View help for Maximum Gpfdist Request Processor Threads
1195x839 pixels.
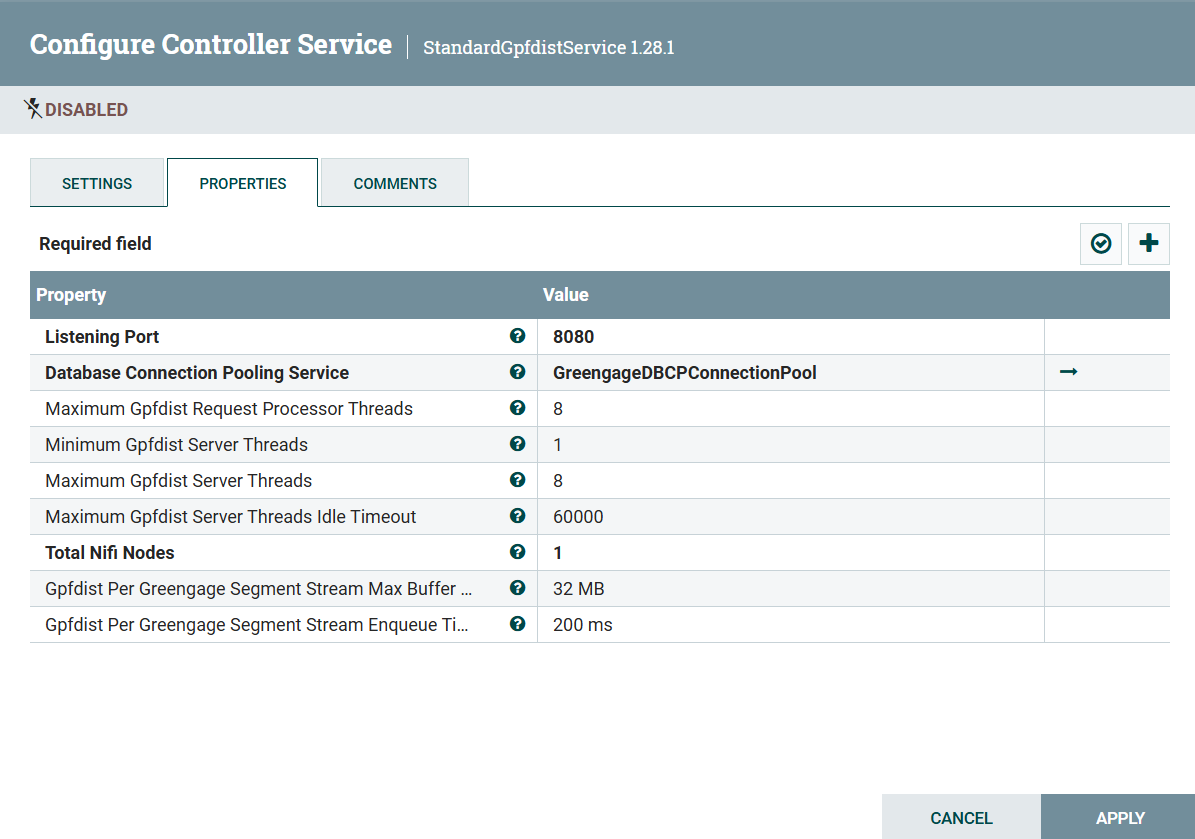click(517, 408)
